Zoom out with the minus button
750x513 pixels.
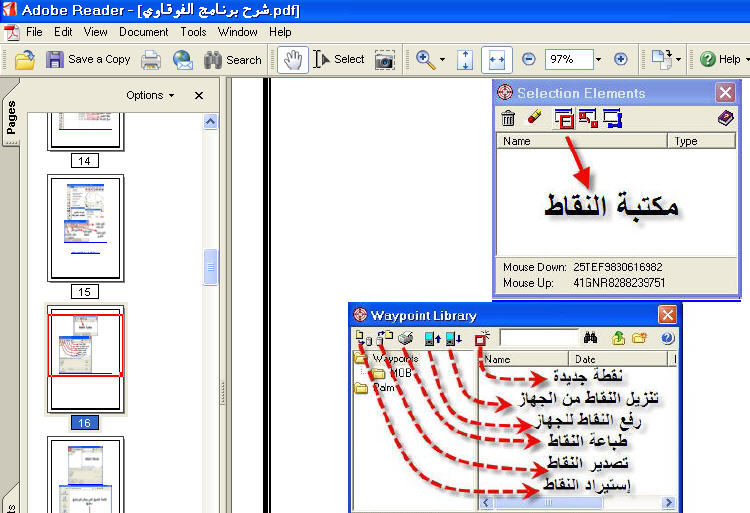[x=529, y=59]
